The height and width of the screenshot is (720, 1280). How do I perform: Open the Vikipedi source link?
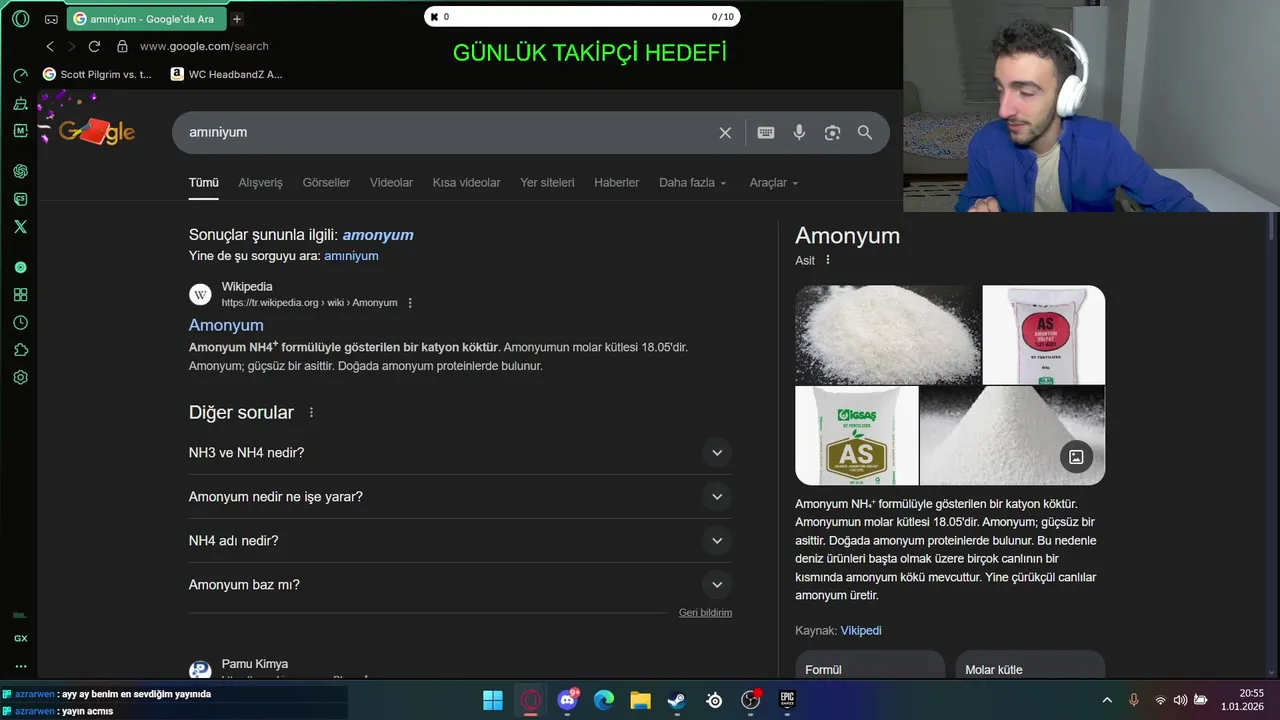click(x=861, y=631)
